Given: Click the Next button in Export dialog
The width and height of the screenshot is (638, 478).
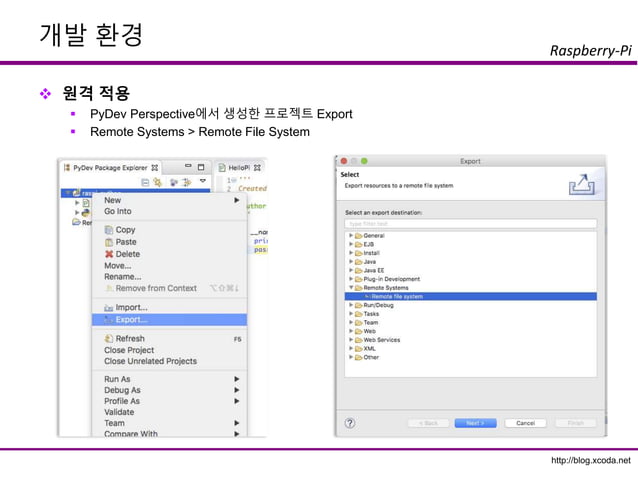Looking at the screenshot, I should tap(476, 423).
